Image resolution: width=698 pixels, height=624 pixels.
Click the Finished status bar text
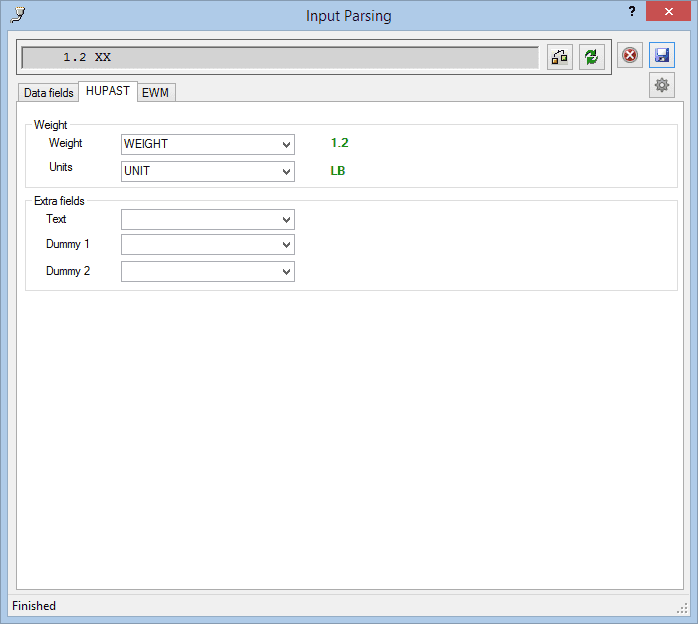(x=34, y=606)
